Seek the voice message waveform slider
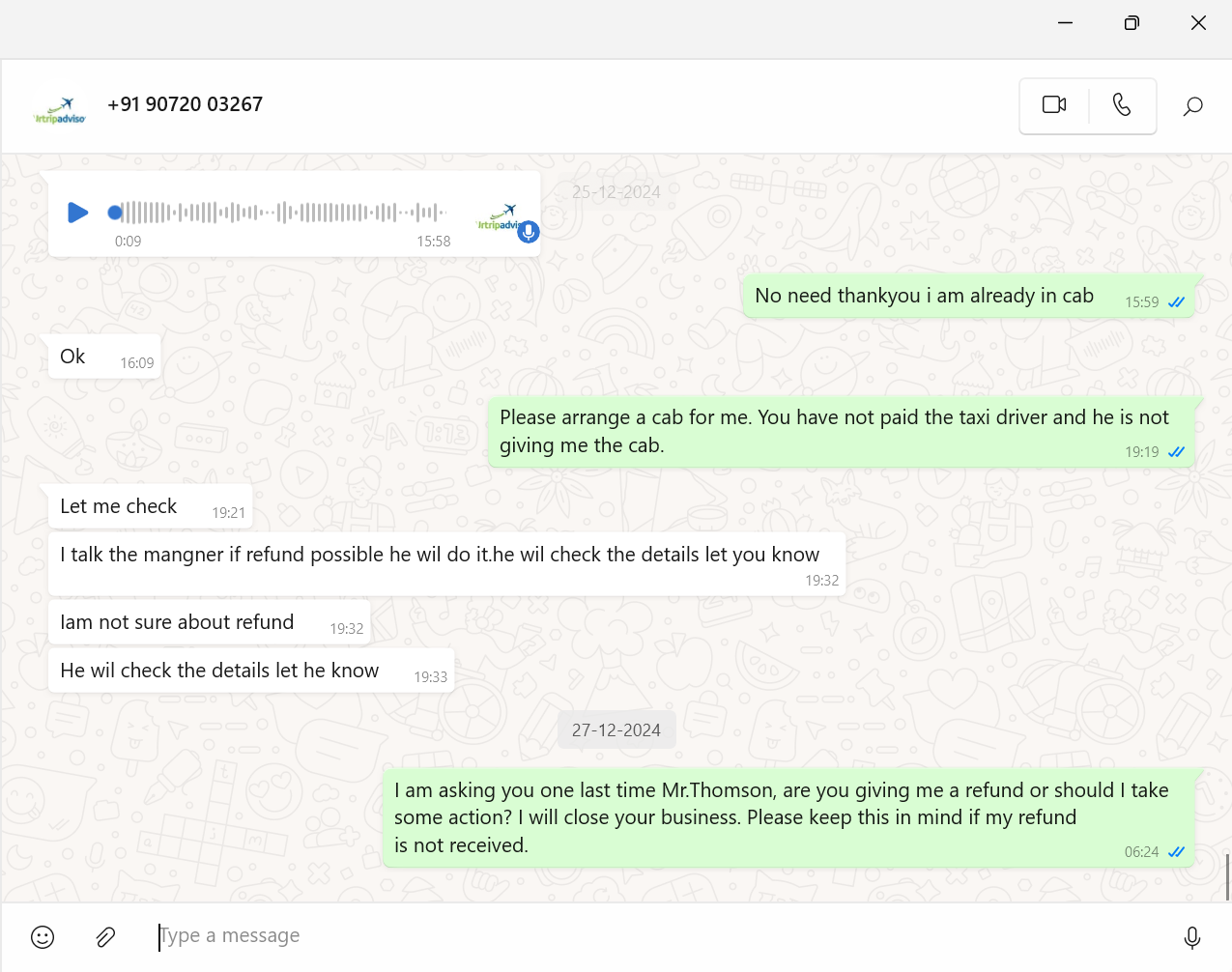Viewport: 1232px width, 972px height. (280, 213)
